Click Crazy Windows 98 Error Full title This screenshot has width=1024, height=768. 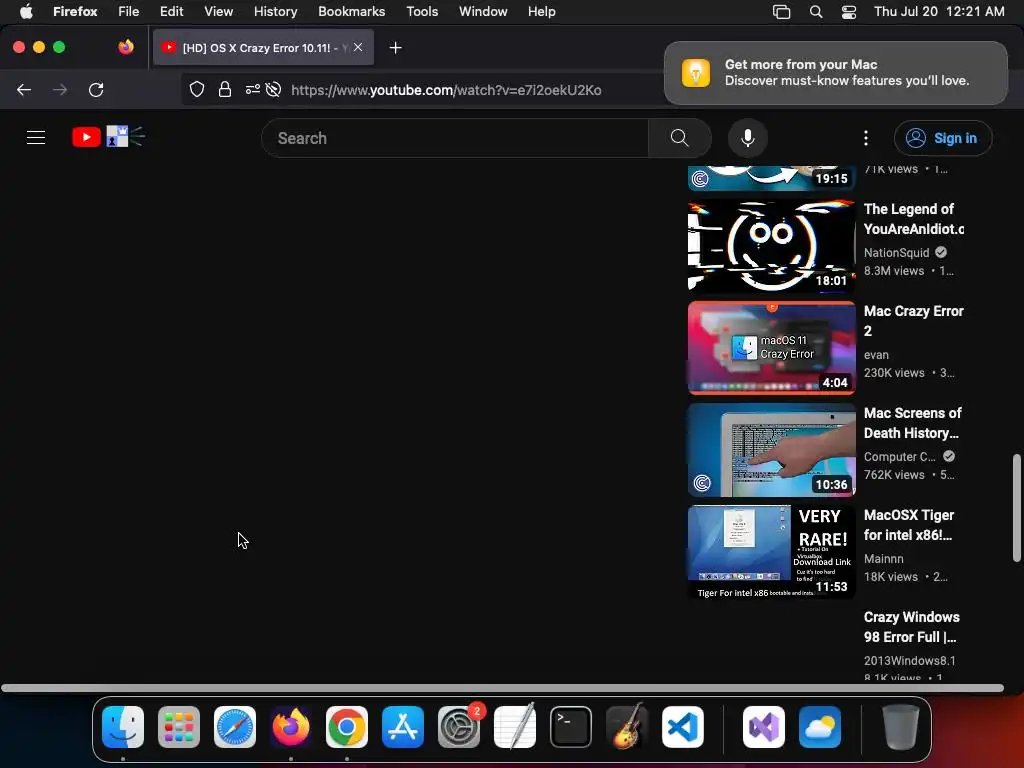click(912, 626)
